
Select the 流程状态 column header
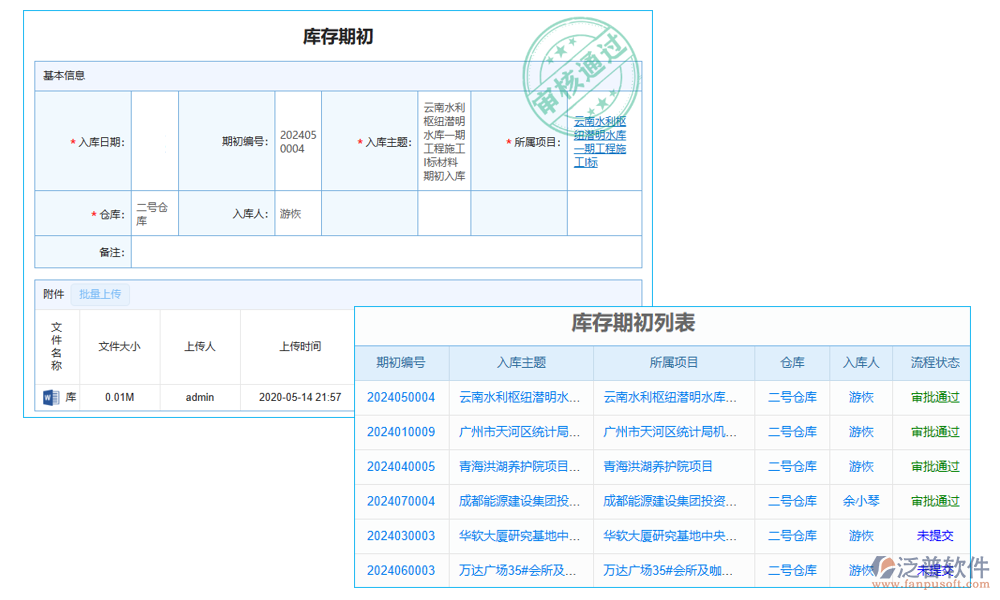pos(932,363)
